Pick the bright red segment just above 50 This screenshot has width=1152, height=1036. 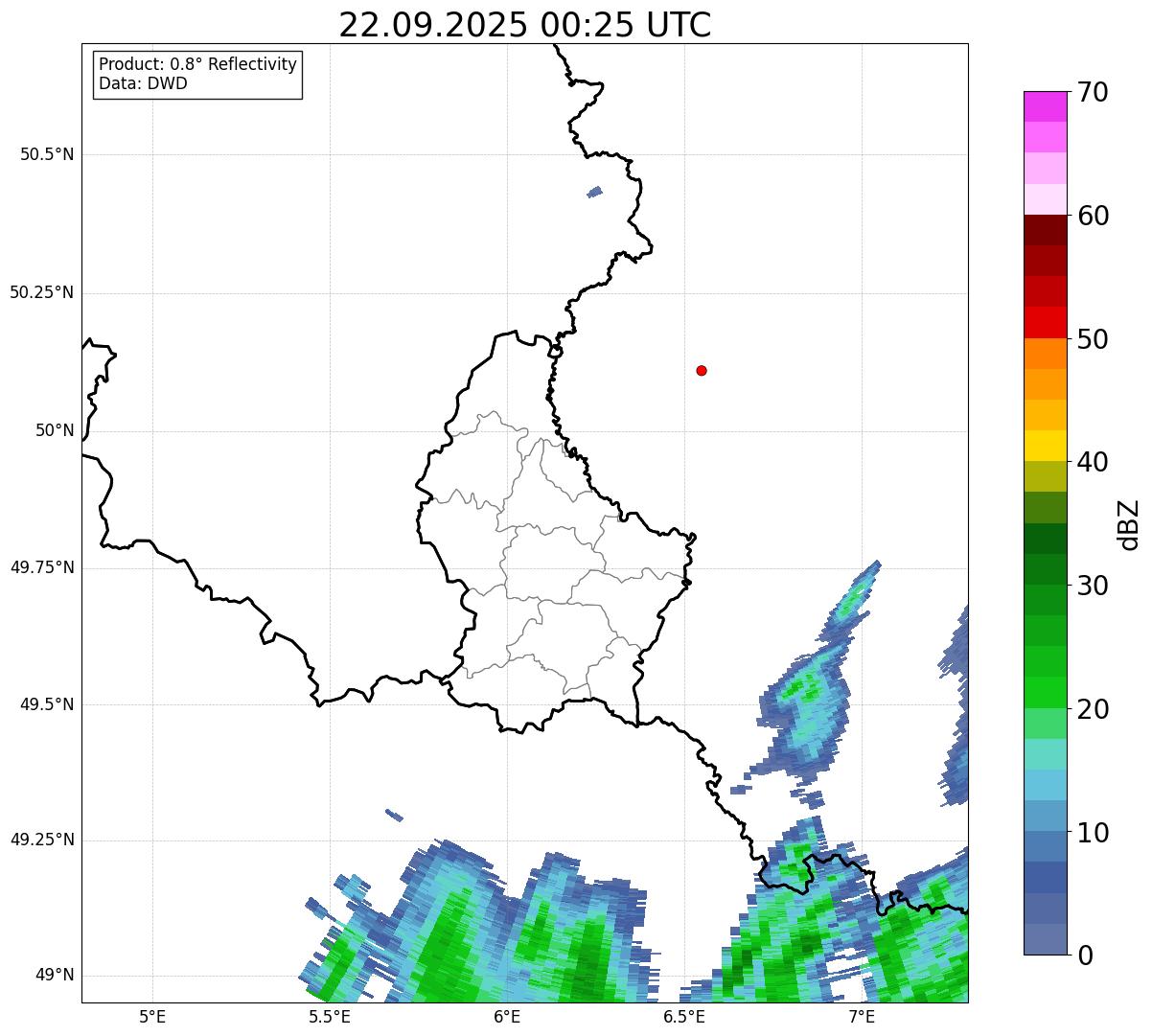[x=1045, y=323]
